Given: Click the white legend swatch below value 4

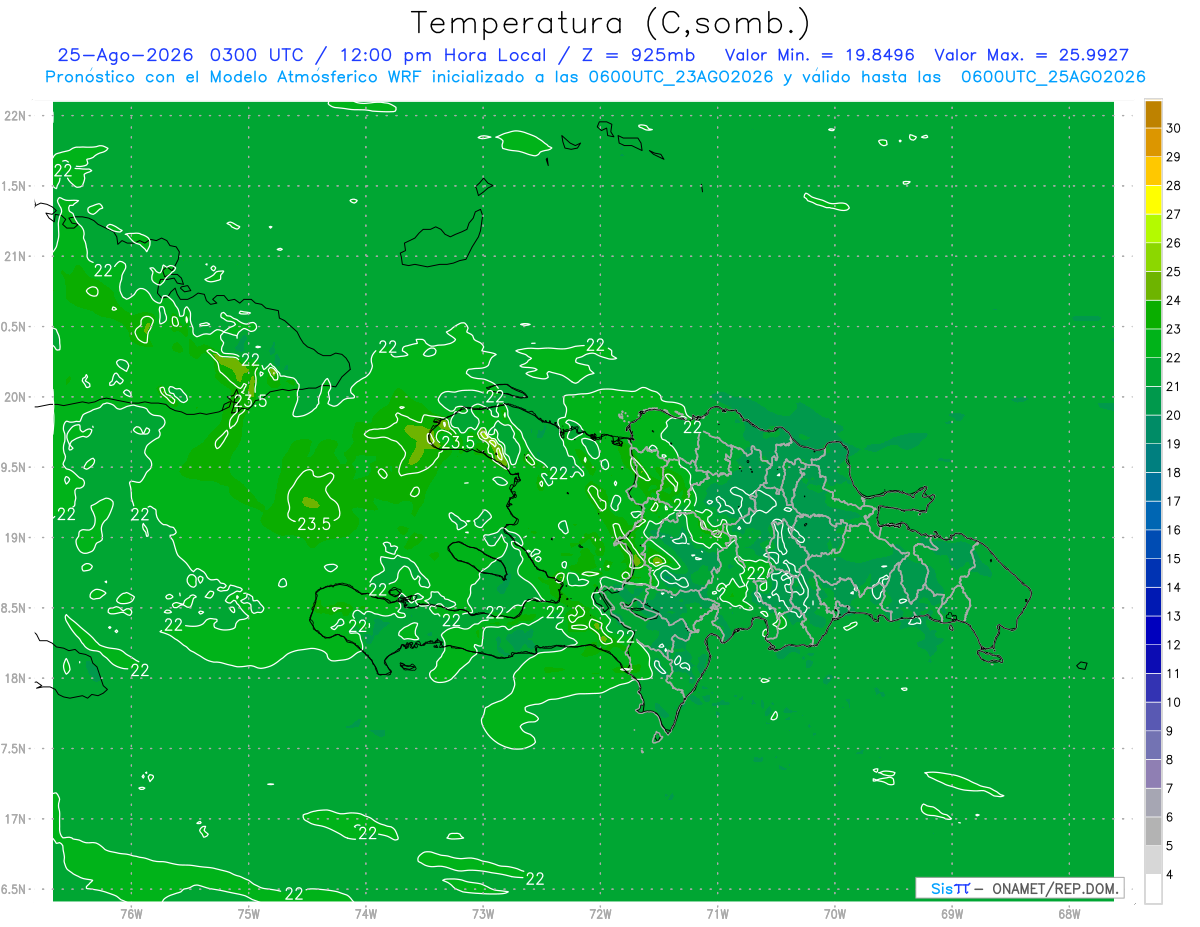Looking at the screenshot, I should click(1153, 888).
